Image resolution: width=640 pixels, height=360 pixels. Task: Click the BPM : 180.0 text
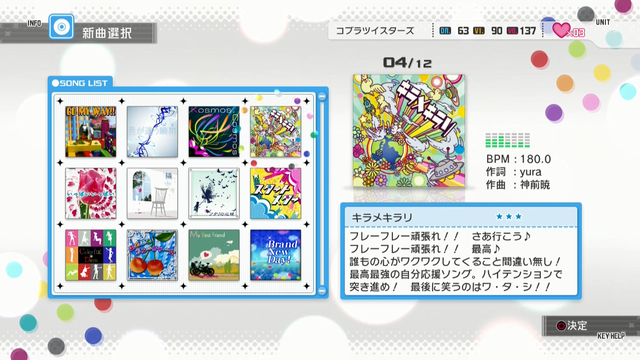(x=518, y=159)
